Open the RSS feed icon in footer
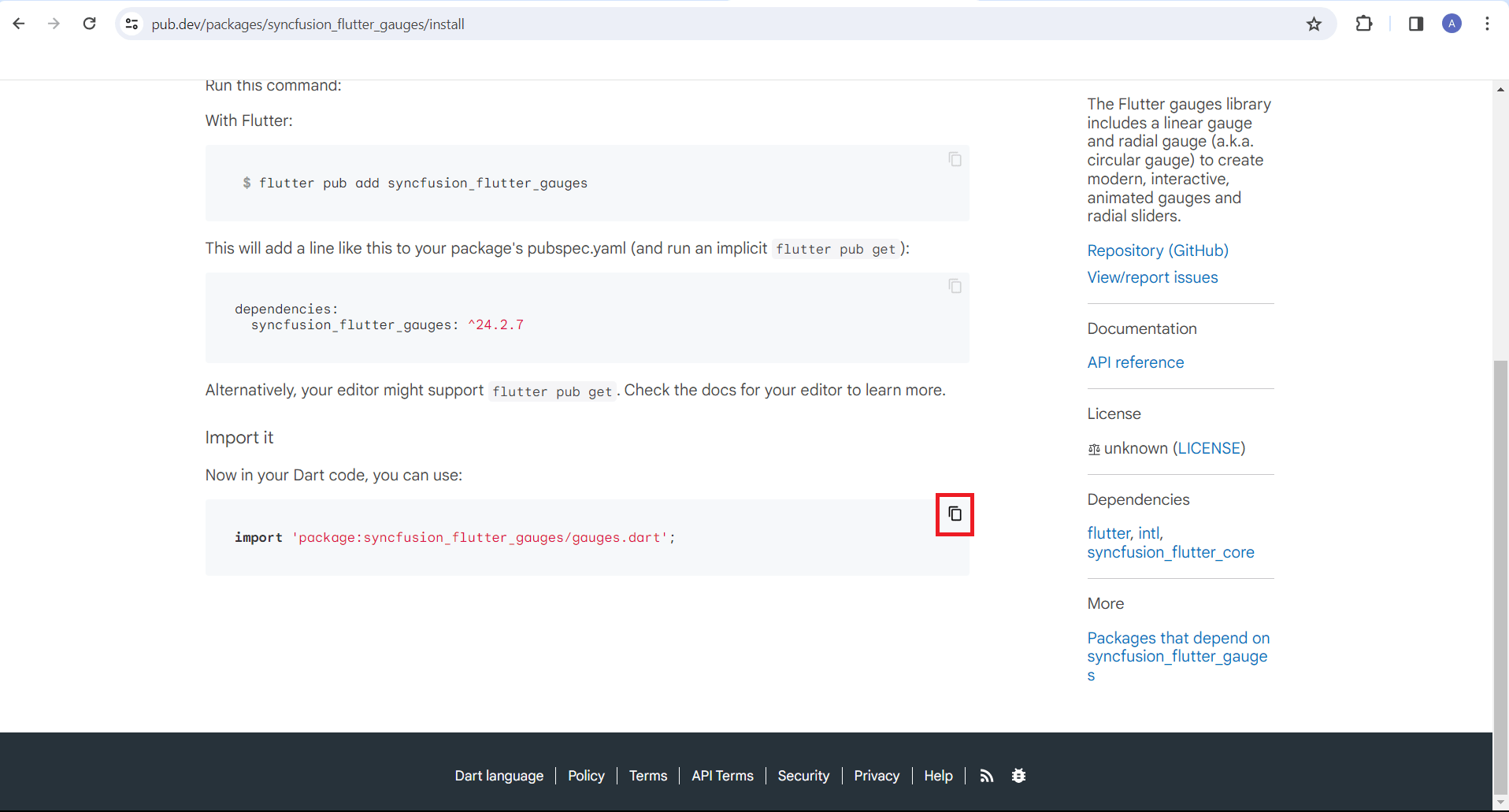Viewport: 1509px width, 812px height. point(987,776)
